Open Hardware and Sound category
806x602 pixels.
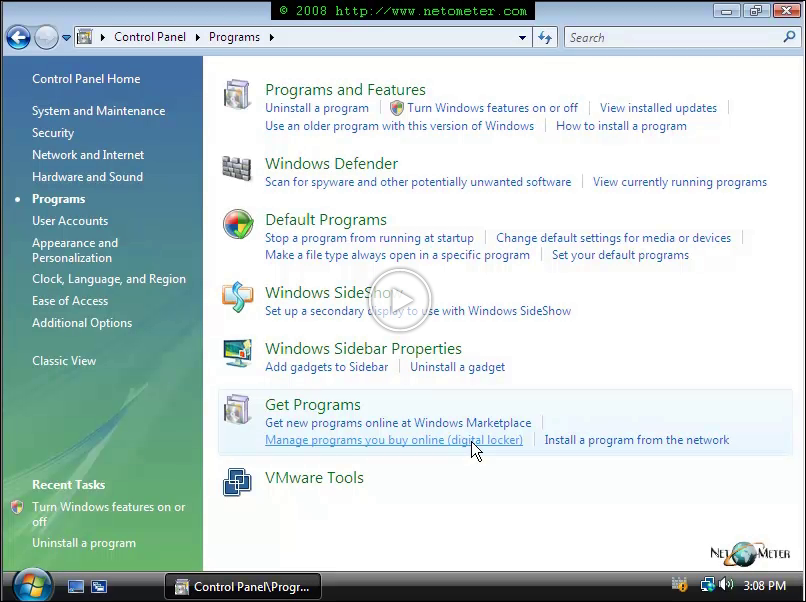(x=87, y=177)
